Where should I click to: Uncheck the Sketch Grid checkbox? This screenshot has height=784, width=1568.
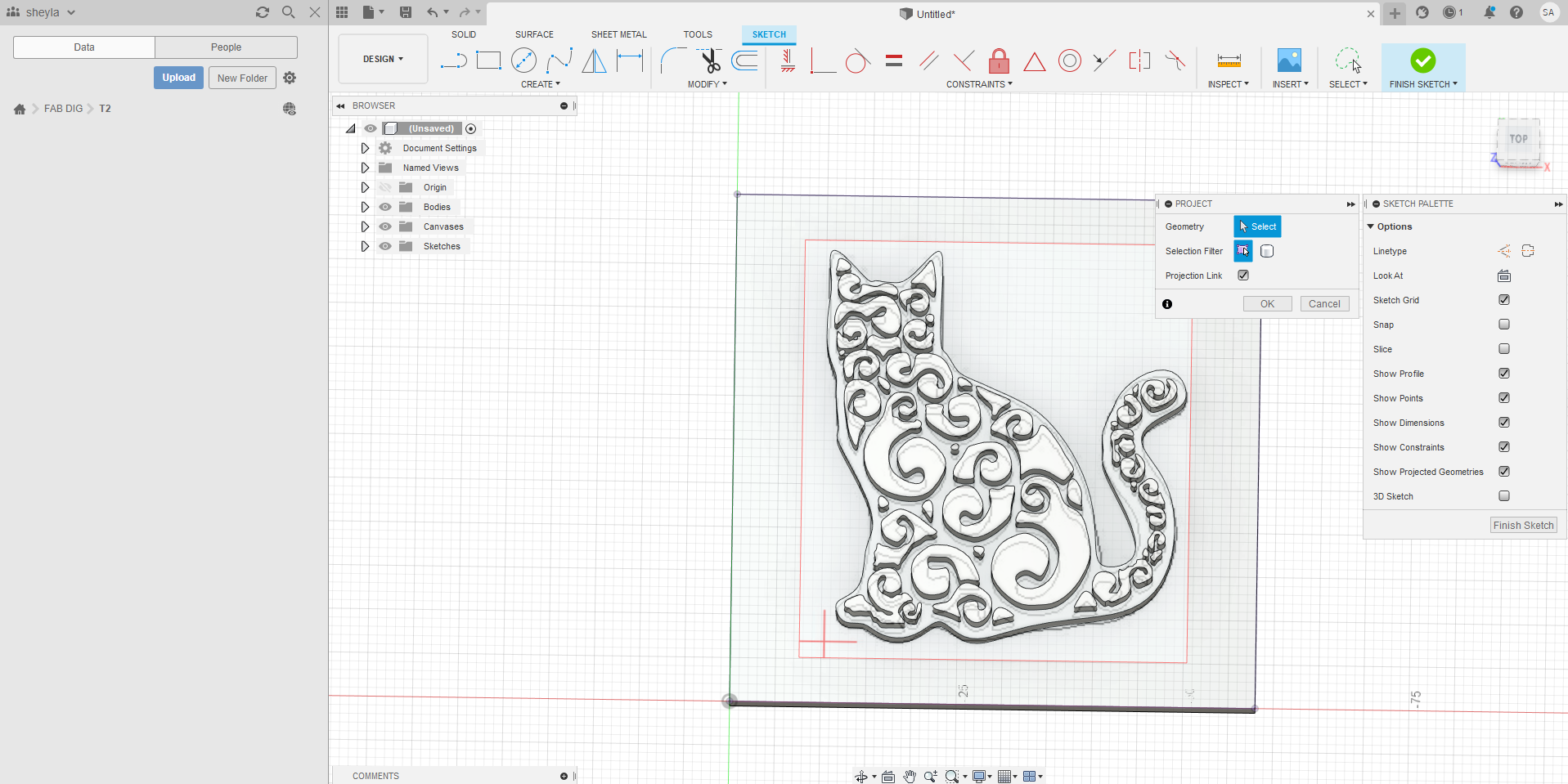[1503, 300]
